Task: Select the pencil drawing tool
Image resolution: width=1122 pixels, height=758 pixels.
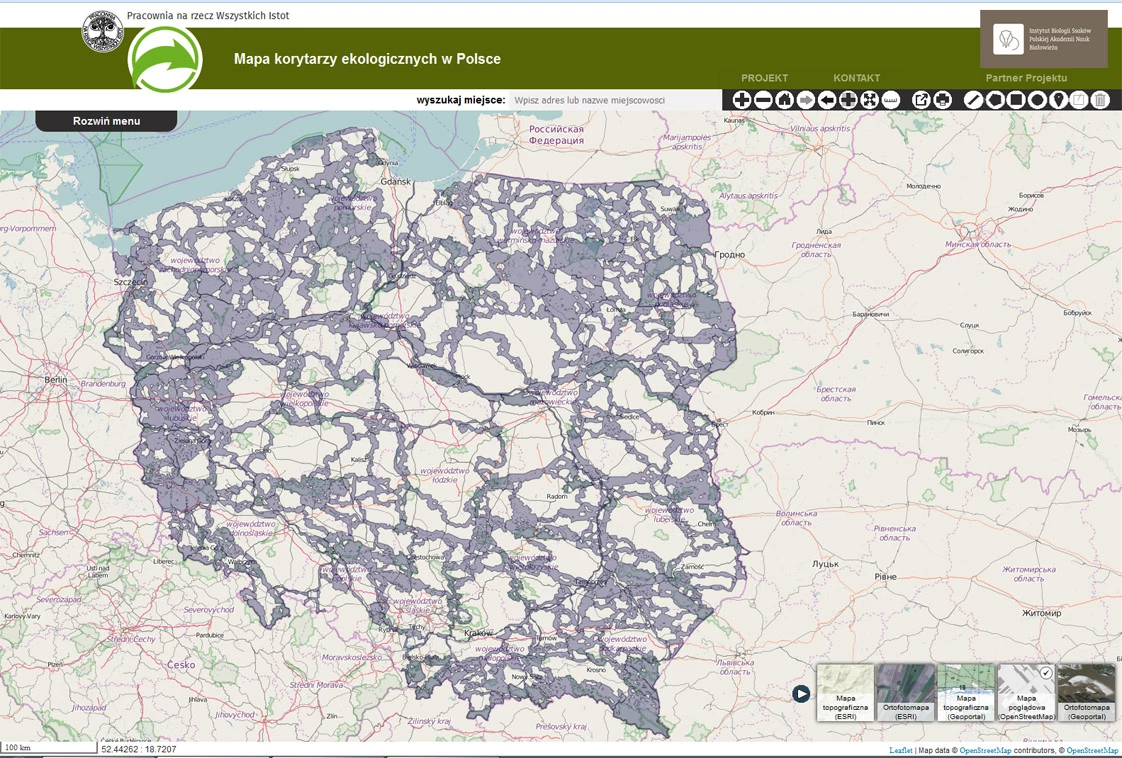Action: 972,99
